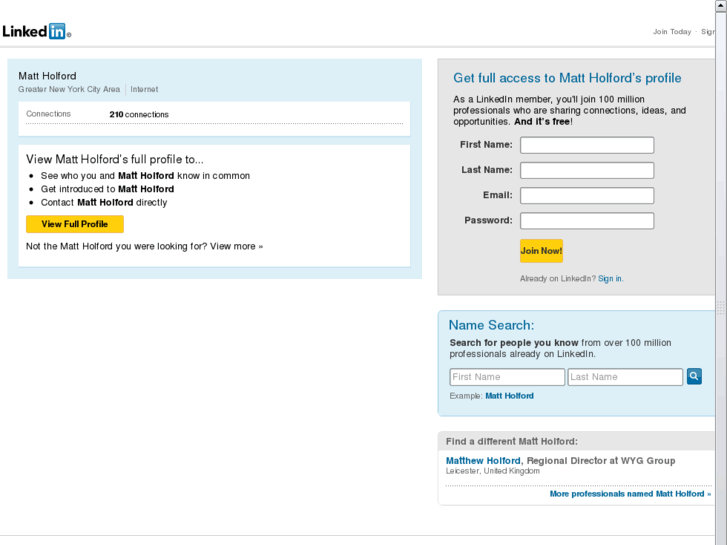The width and height of the screenshot is (727, 545).
Task: Focus the Email signup field
Action: [587, 195]
